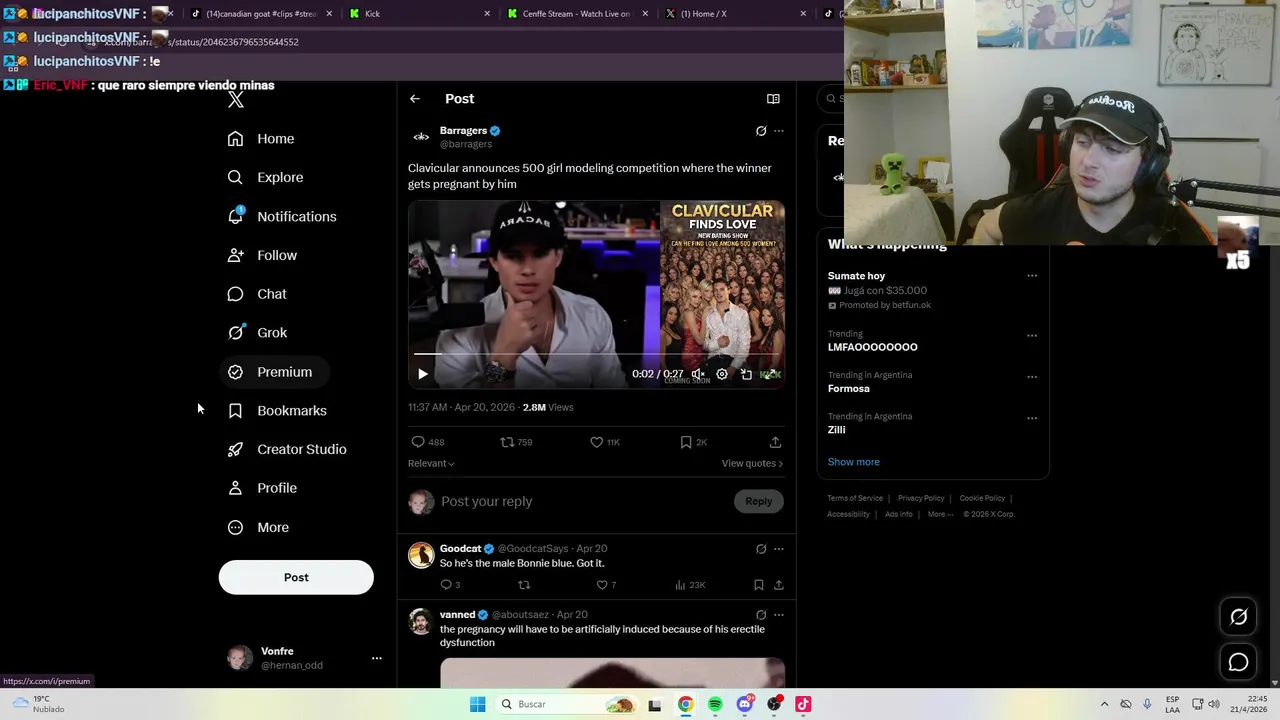The image size is (1280, 720).
Task: Open the floating Grok button
Action: click(1238, 617)
